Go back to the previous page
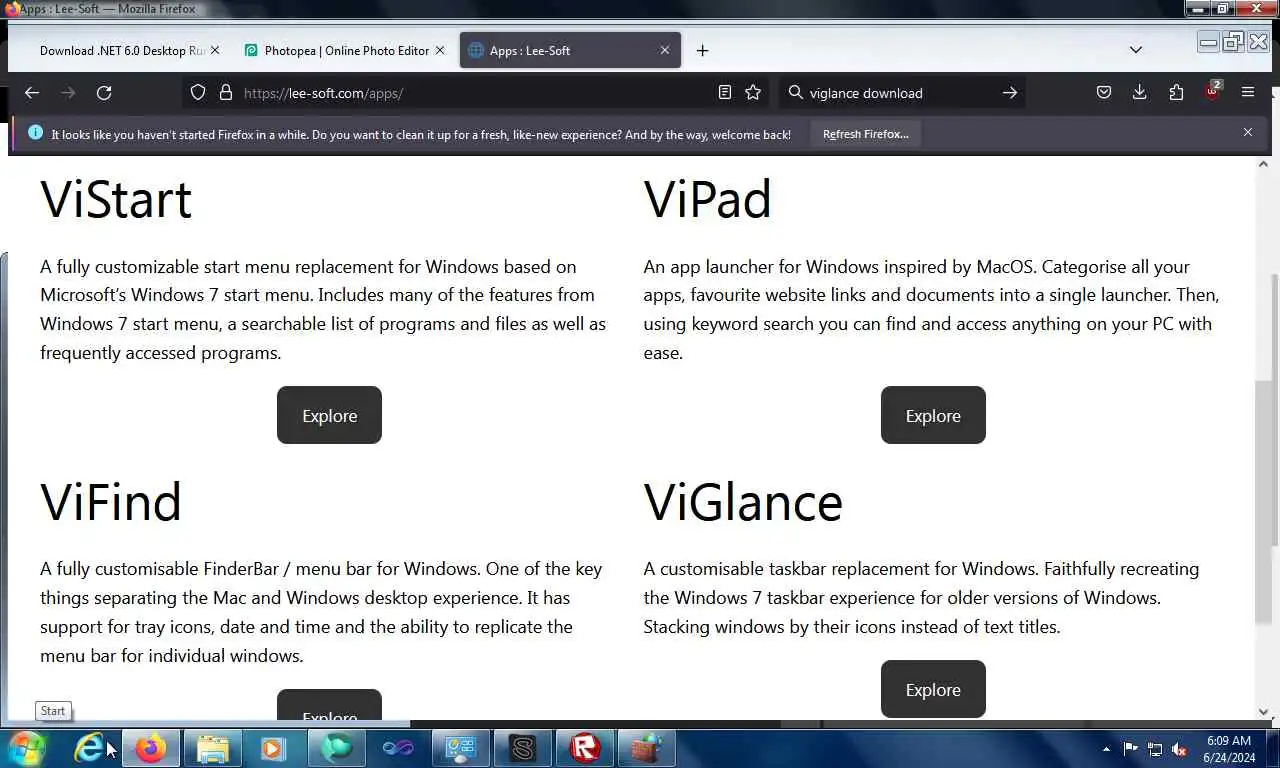The height and width of the screenshot is (768, 1280). [32, 93]
